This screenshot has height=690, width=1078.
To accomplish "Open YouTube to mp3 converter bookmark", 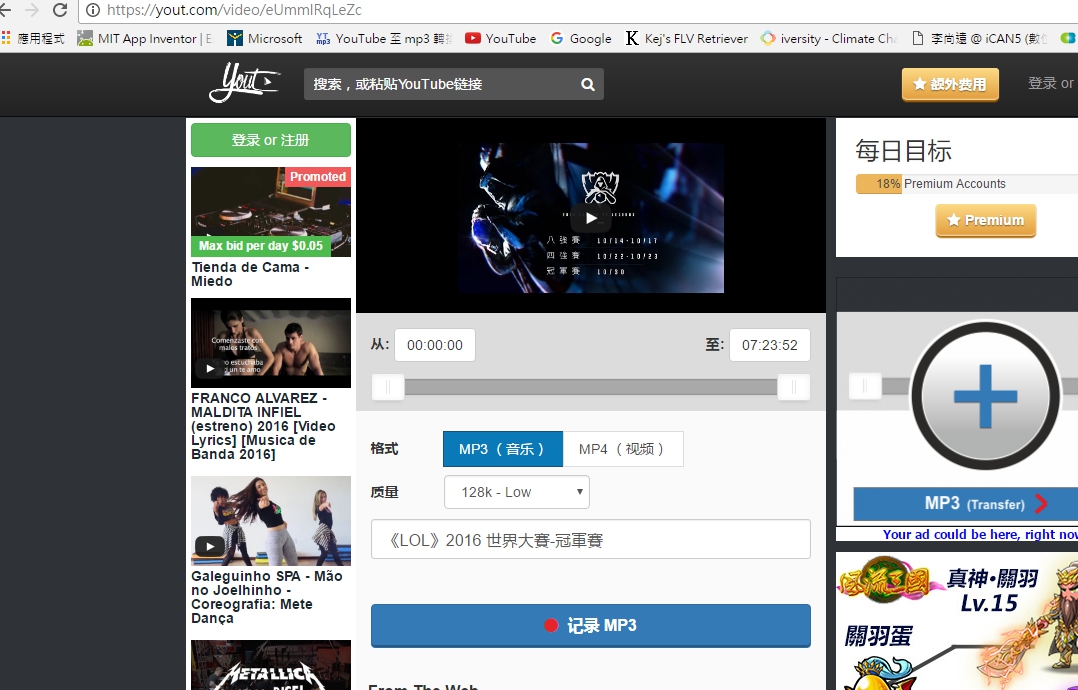I will [383, 38].
